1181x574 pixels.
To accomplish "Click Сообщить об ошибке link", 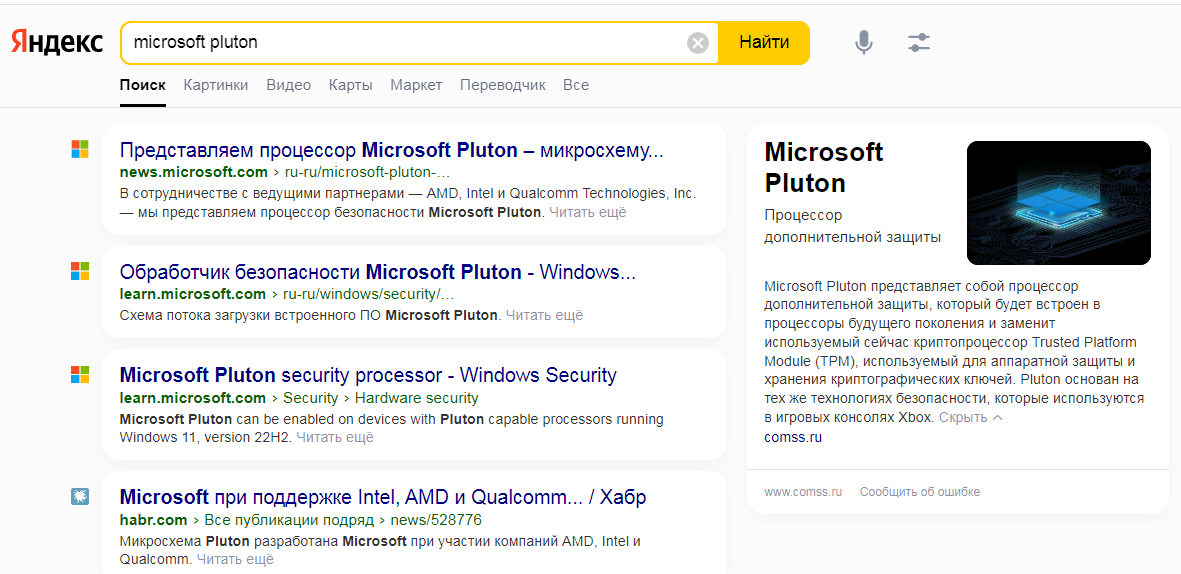I will [920, 492].
